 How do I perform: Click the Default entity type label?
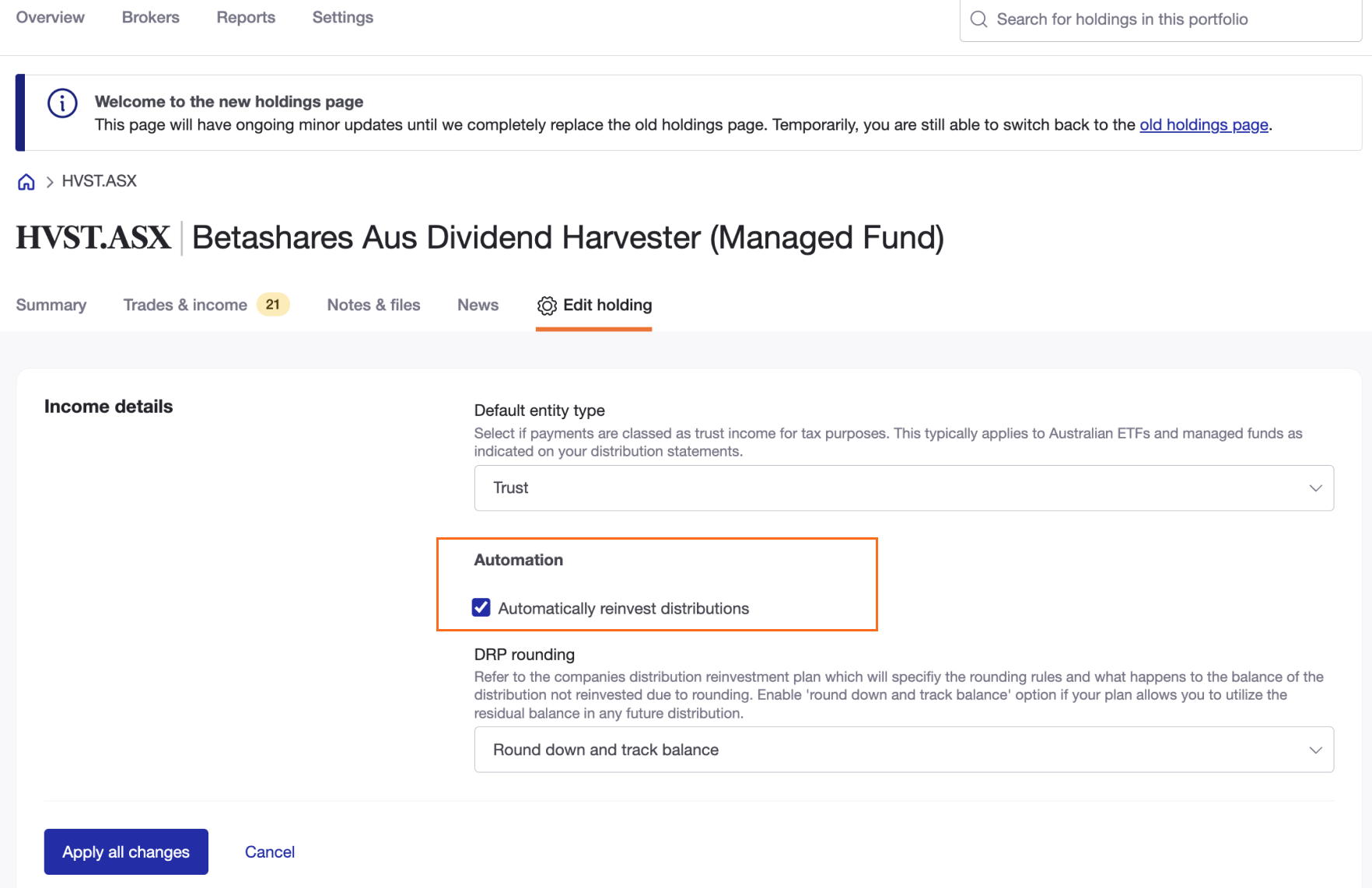[540, 410]
